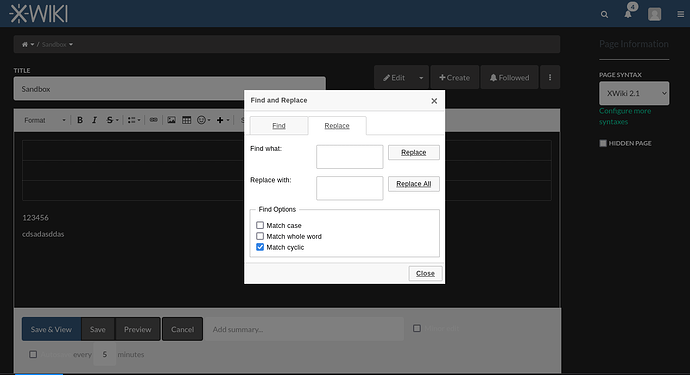Apply Strikethrough formatting
The image size is (690, 375).
click(109, 120)
